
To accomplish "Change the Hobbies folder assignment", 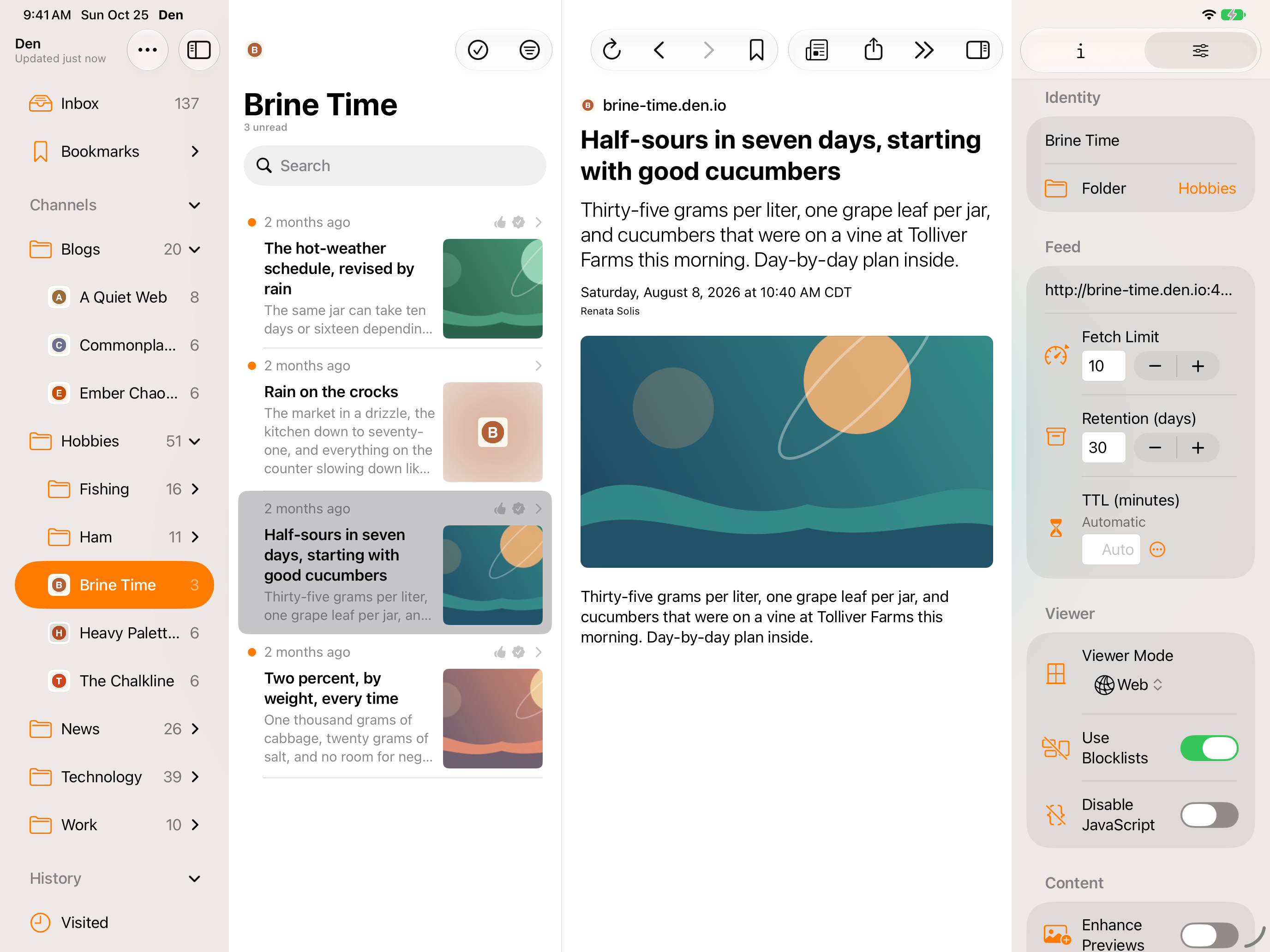I will [x=1207, y=188].
